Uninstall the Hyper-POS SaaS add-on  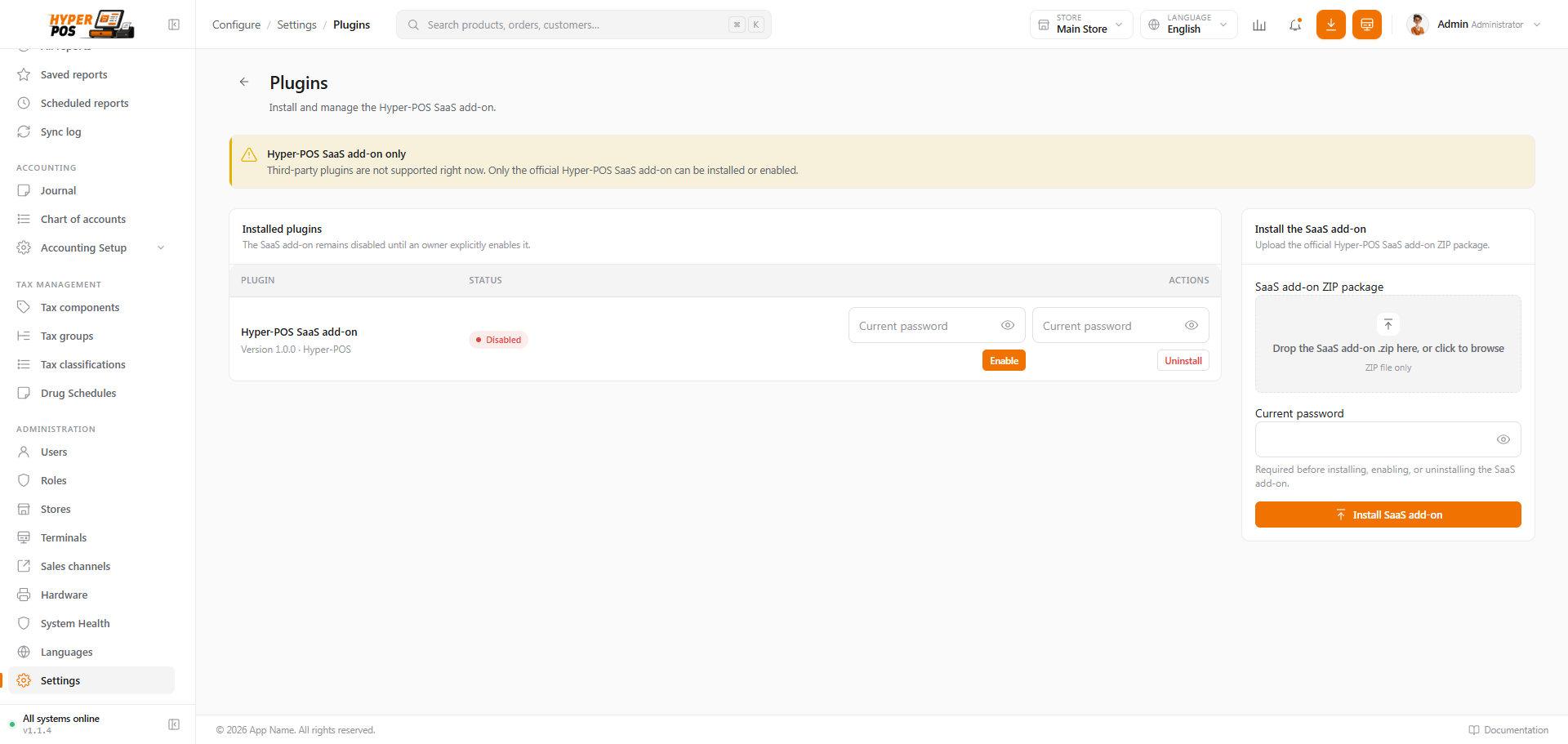click(x=1183, y=361)
